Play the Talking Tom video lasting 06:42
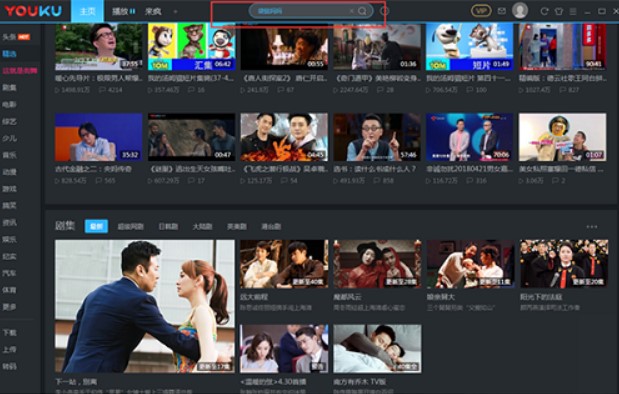619x394 pixels. point(191,47)
